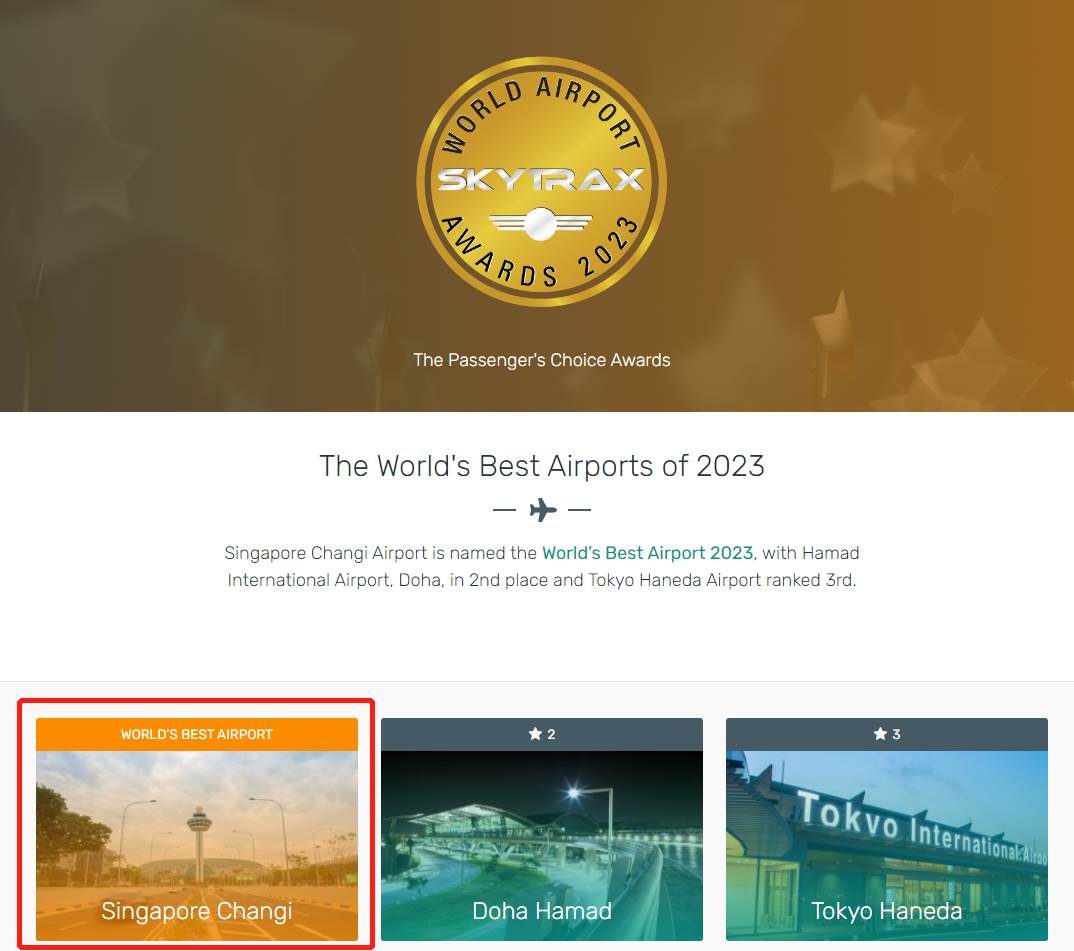Click the rank number 3 on Tokyo card

coord(896,734)
